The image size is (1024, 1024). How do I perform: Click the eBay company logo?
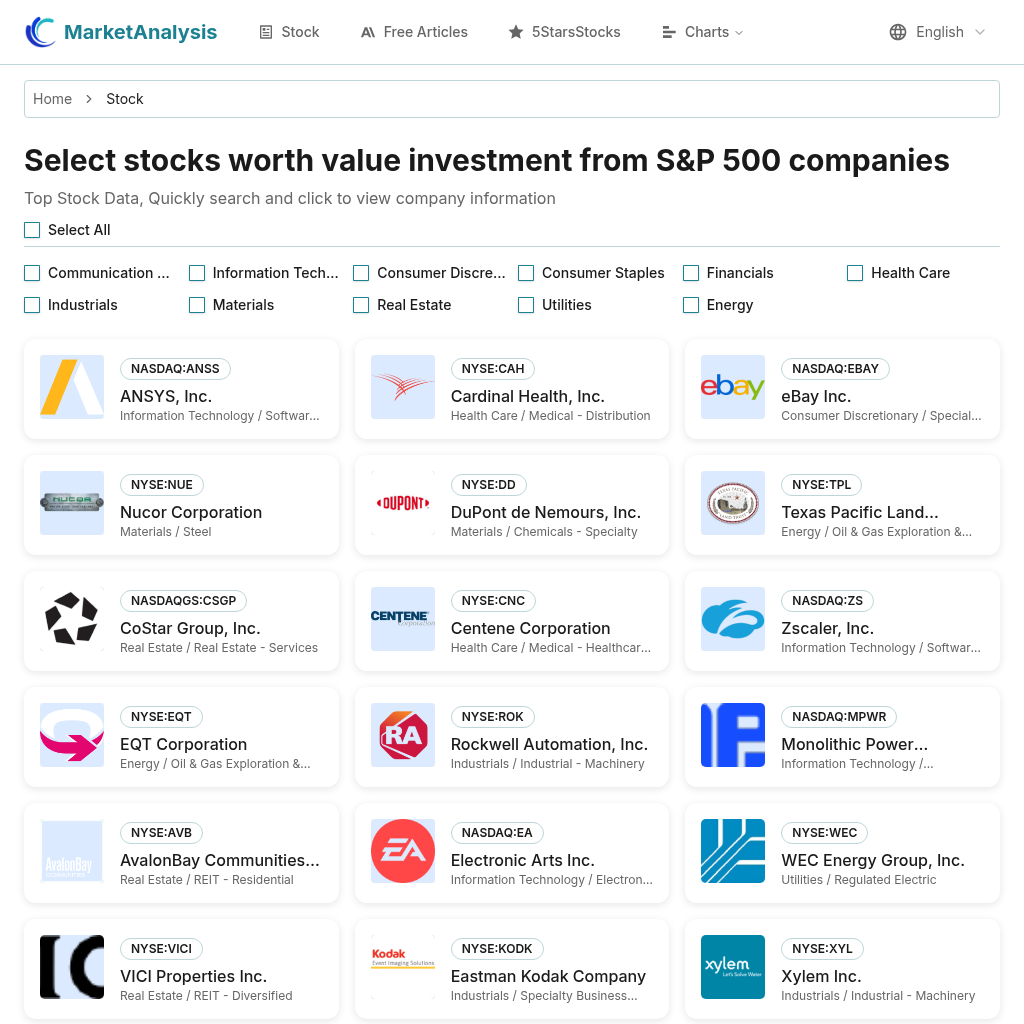coord(733,387)
